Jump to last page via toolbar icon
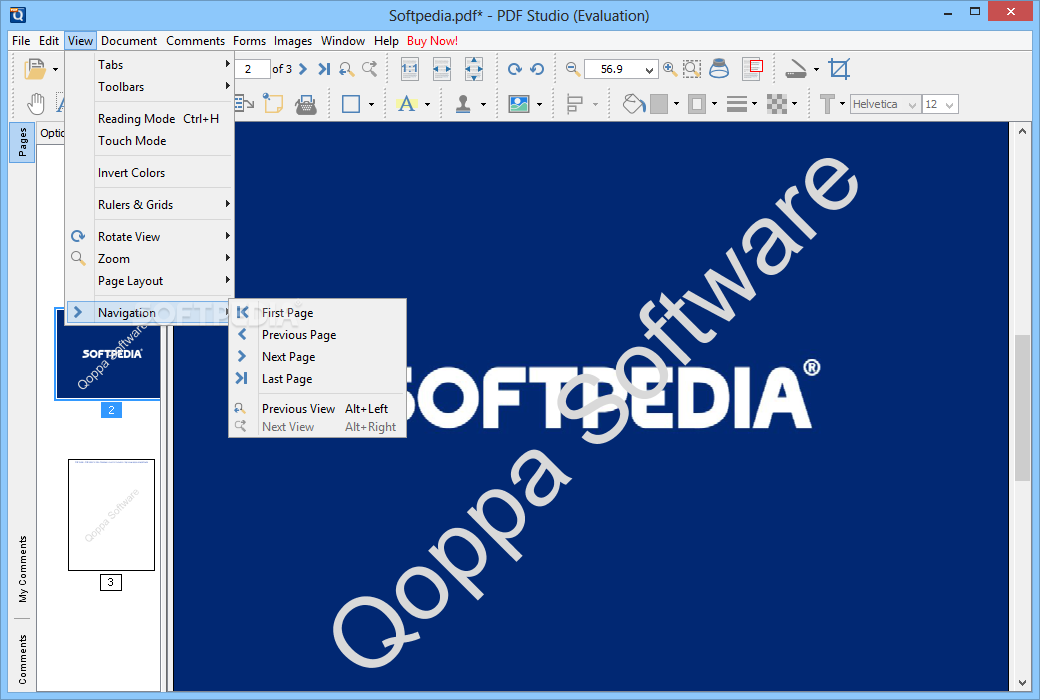Screen dimensions: 1040x700 point(324,69)
